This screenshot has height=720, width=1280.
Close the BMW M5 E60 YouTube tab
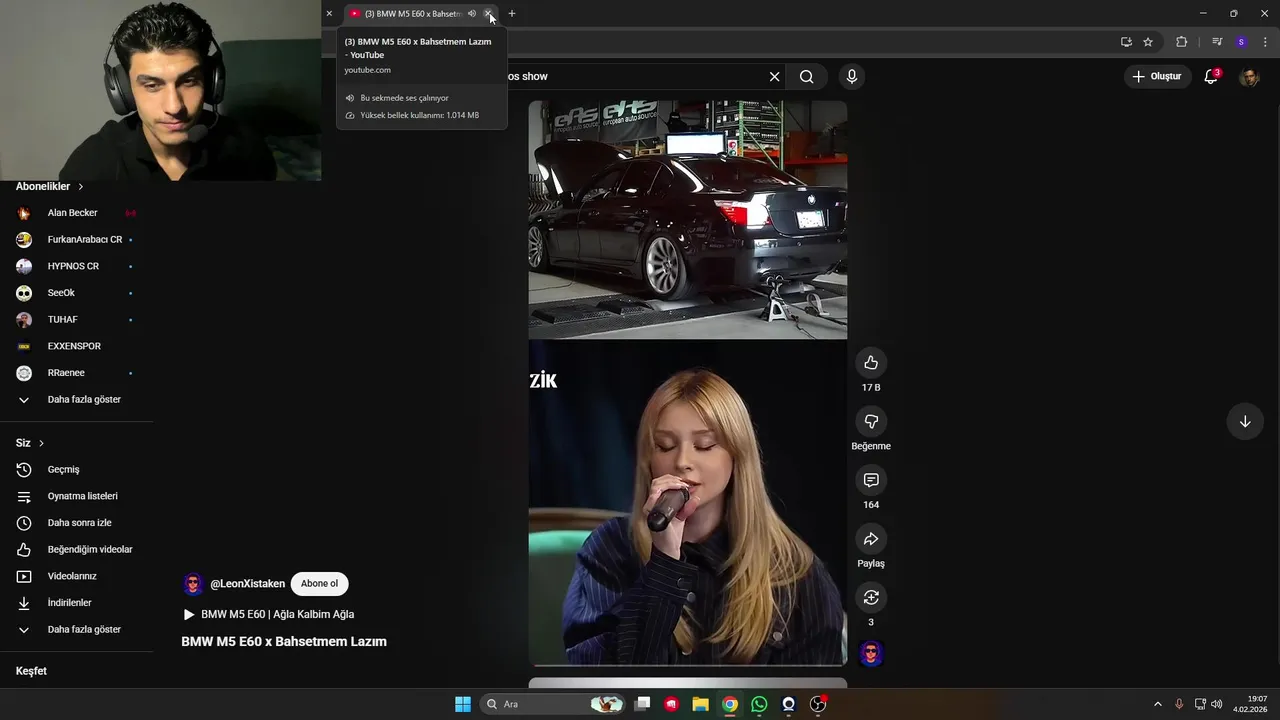(488, 14)
